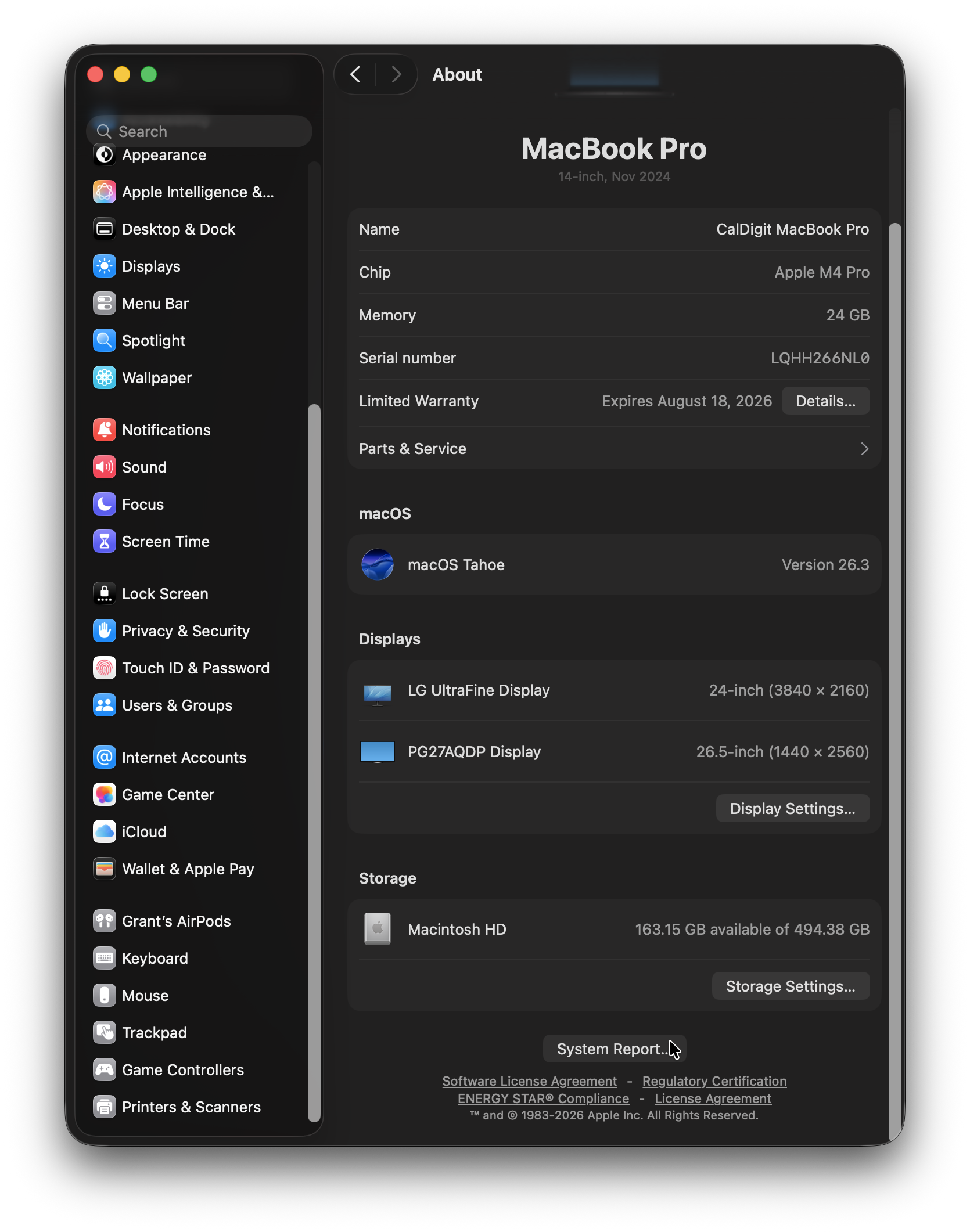Open Display Settings for connected monitors
This screenshot has width=970, height=1232.
tap(792, 808)
